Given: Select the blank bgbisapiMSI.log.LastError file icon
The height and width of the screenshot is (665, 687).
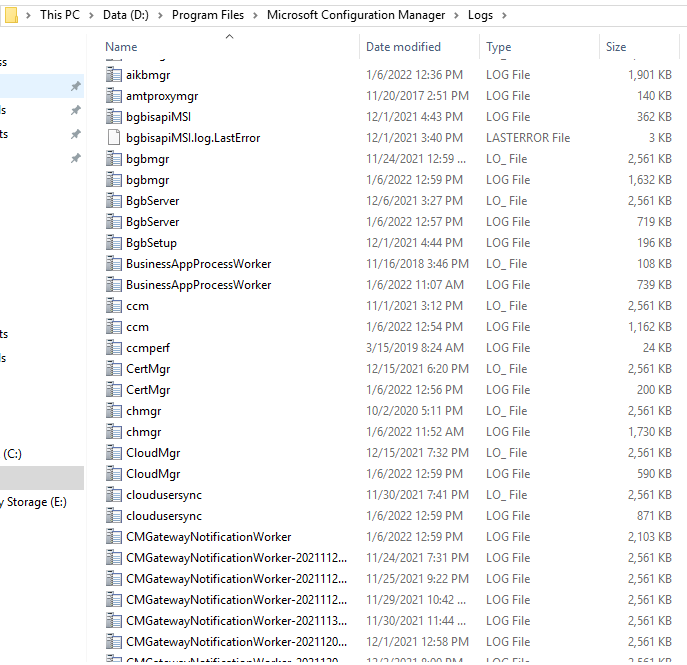Looking at the screenshot, I should 114,138.
